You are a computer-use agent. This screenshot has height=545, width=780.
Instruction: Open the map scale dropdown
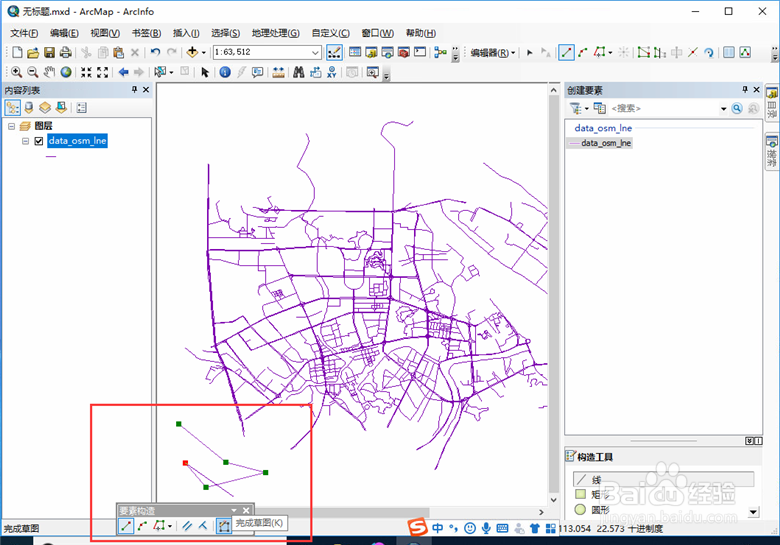click(x=315, y=52)
